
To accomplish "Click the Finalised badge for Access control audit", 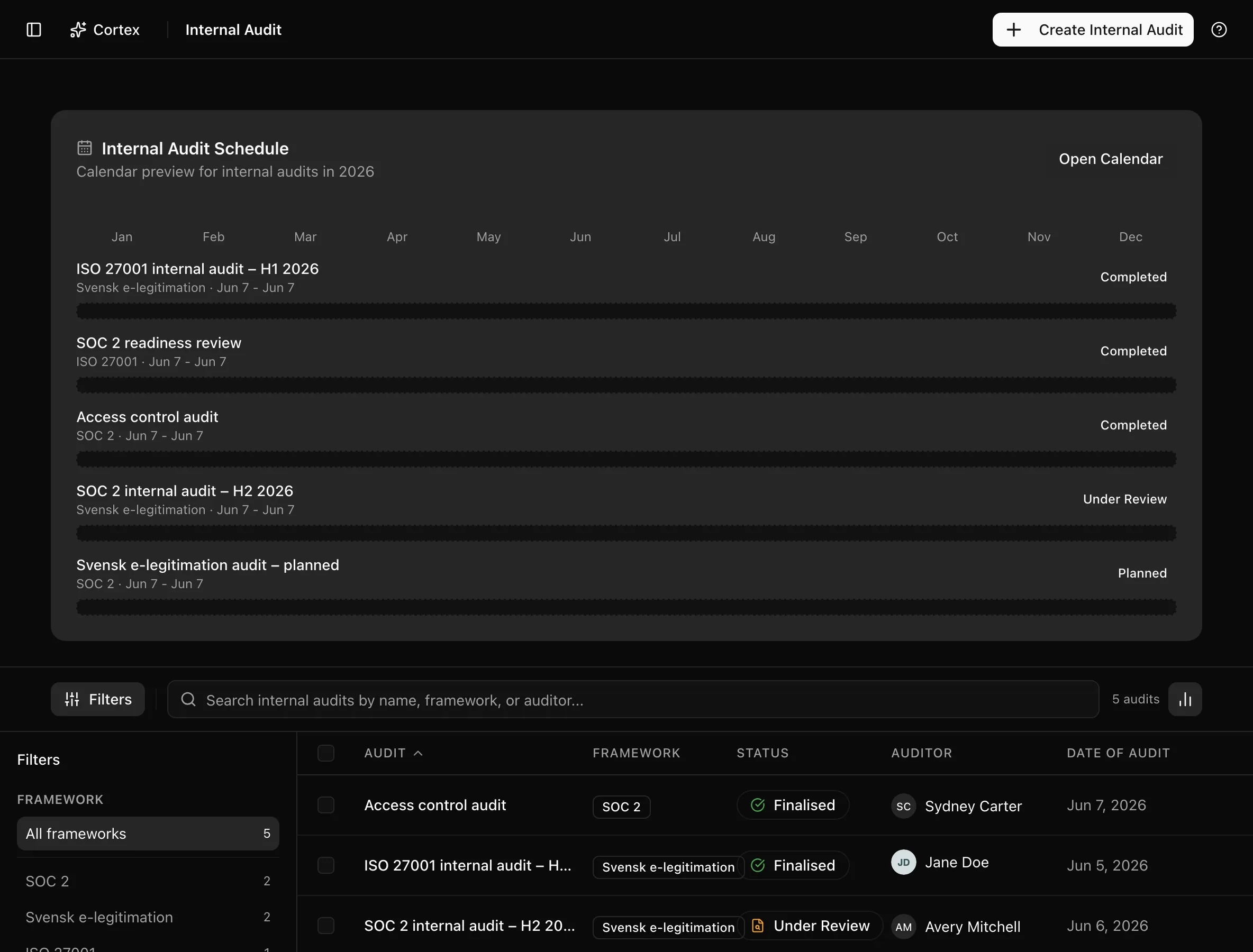I will pyautogui.click(x=792, y=804).
